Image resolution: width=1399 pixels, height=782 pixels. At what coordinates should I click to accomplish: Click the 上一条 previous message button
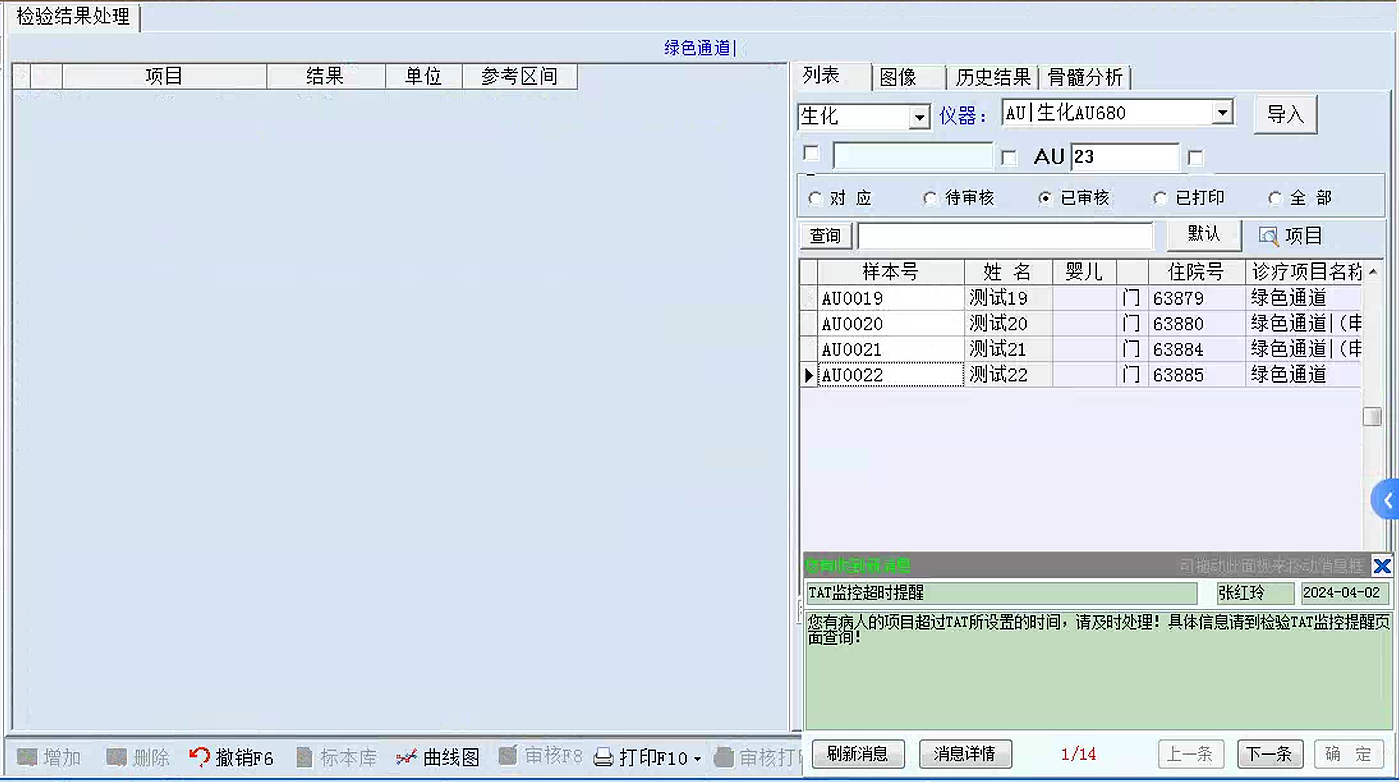tap(1191, 754)
